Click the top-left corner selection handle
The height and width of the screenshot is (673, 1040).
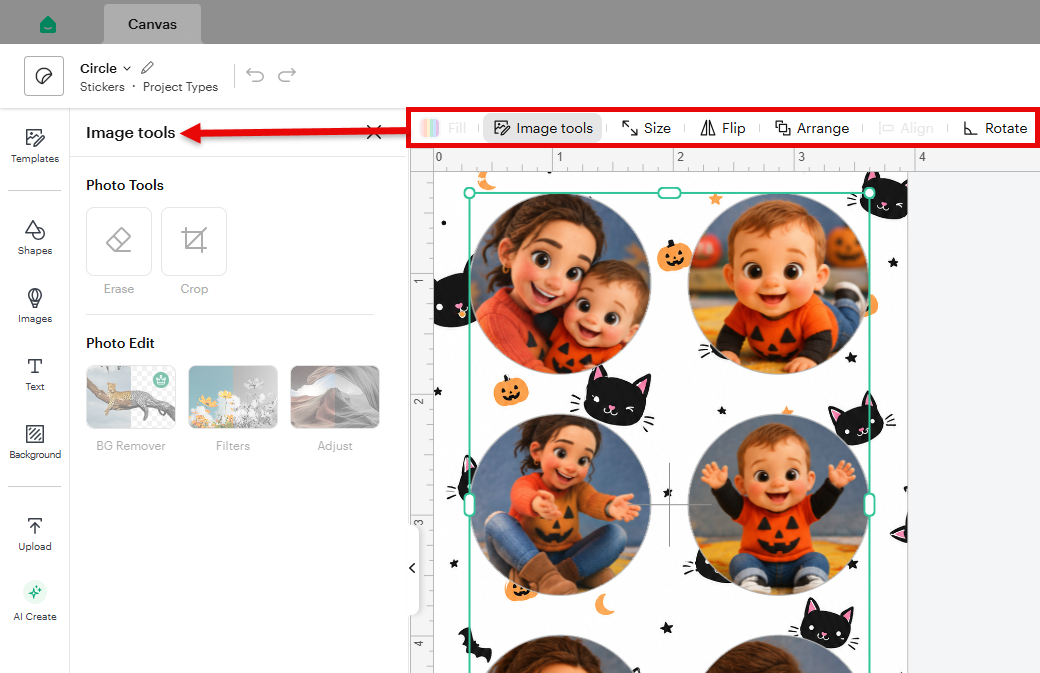point(470,193)
